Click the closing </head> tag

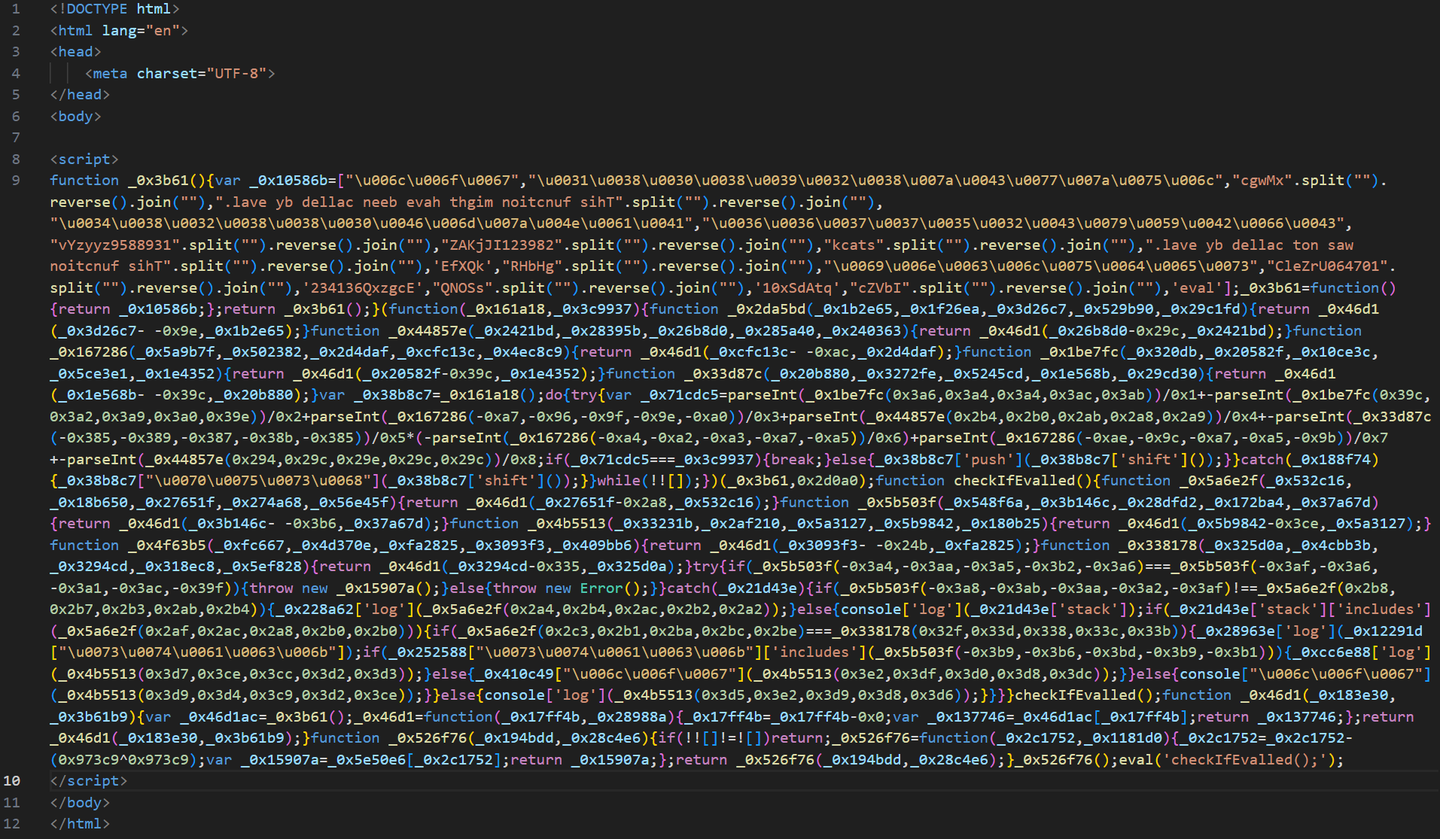pyautogui.click(x=80, y=95)
